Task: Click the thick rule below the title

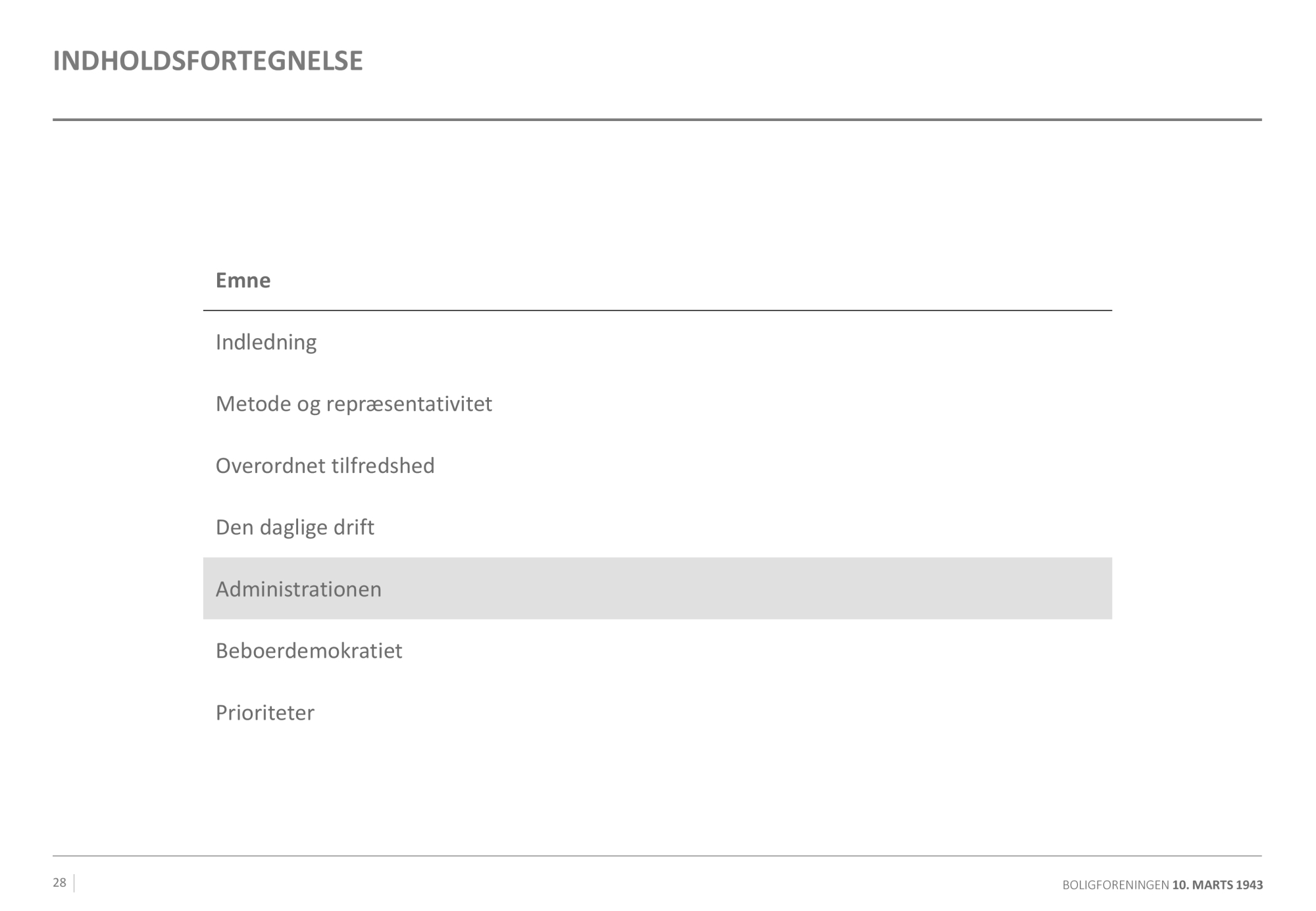Action: coord(657,120)
